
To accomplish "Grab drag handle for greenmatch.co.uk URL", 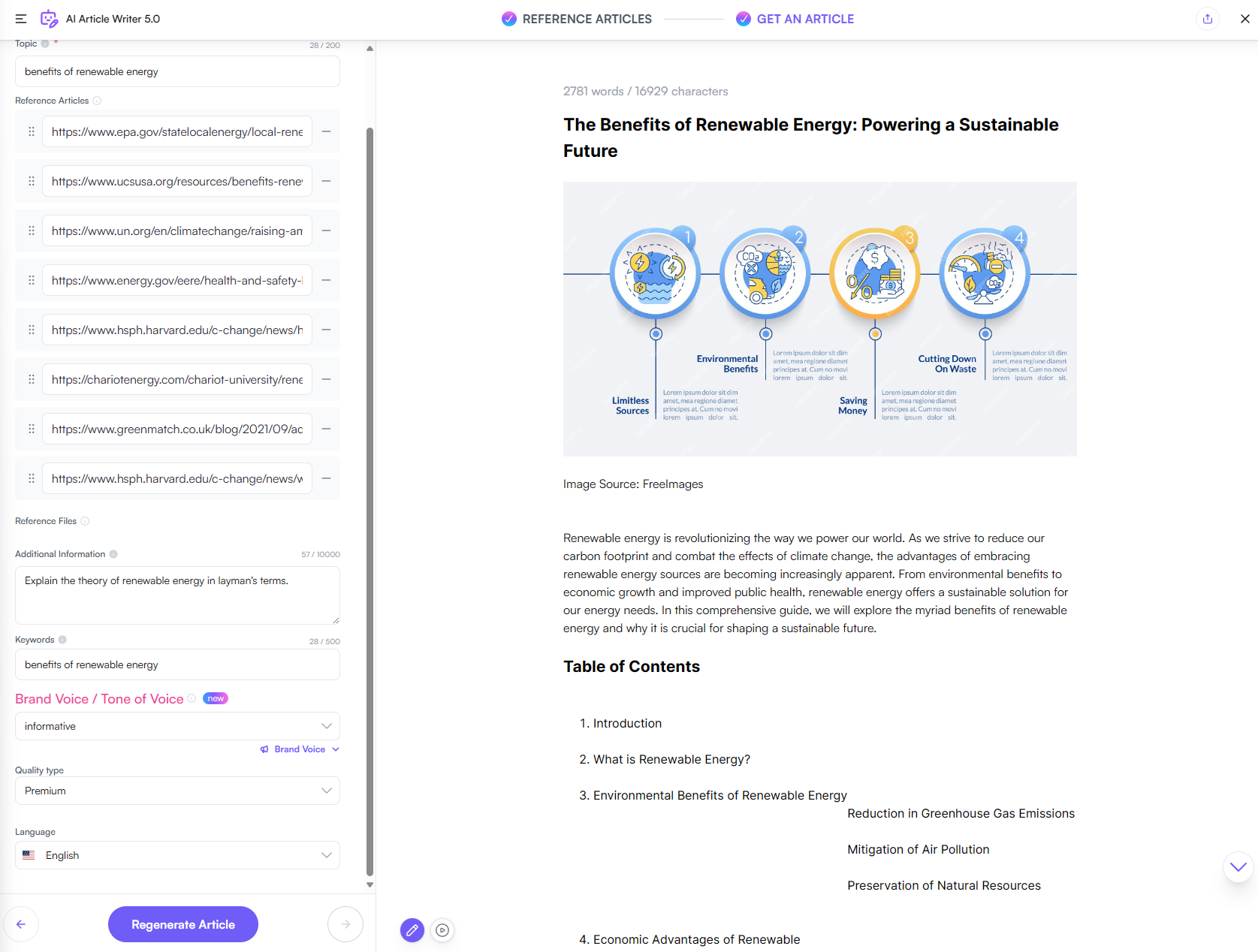I will (x=32, y=429).
